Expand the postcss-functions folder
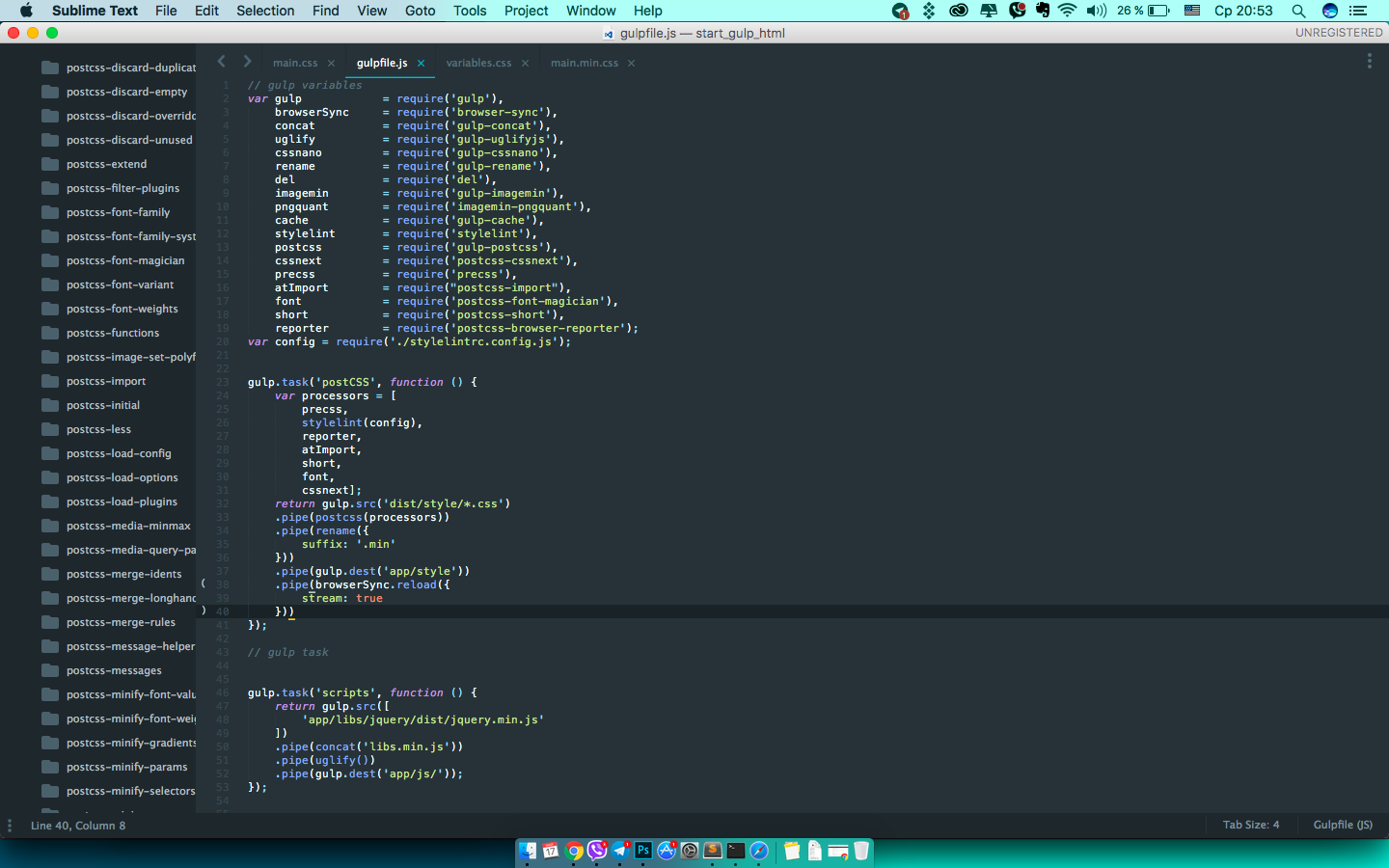 (101, 333)
